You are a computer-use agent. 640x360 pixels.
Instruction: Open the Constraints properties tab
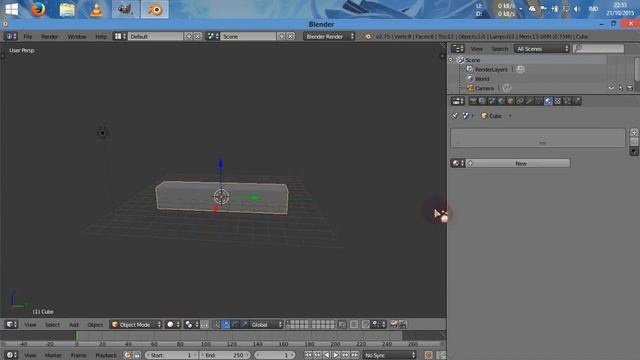coord(520,101)
